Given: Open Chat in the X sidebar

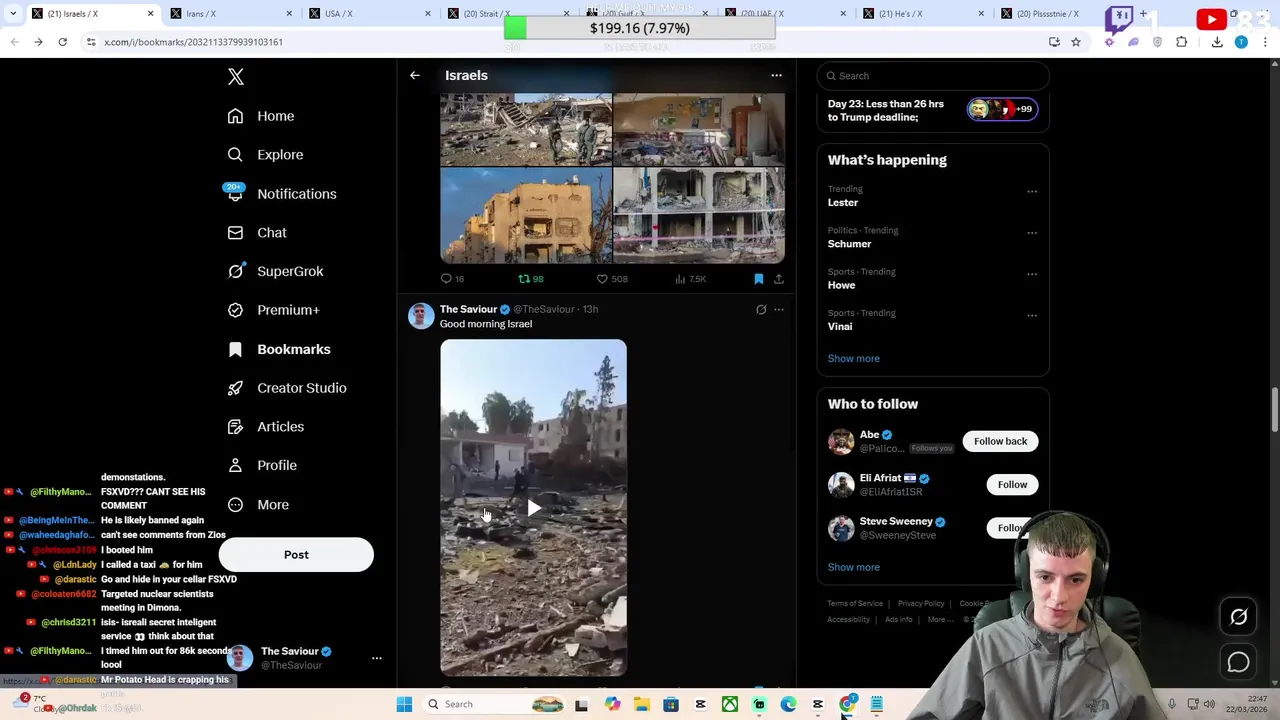Looking at the screenshot, I should 257,233.
